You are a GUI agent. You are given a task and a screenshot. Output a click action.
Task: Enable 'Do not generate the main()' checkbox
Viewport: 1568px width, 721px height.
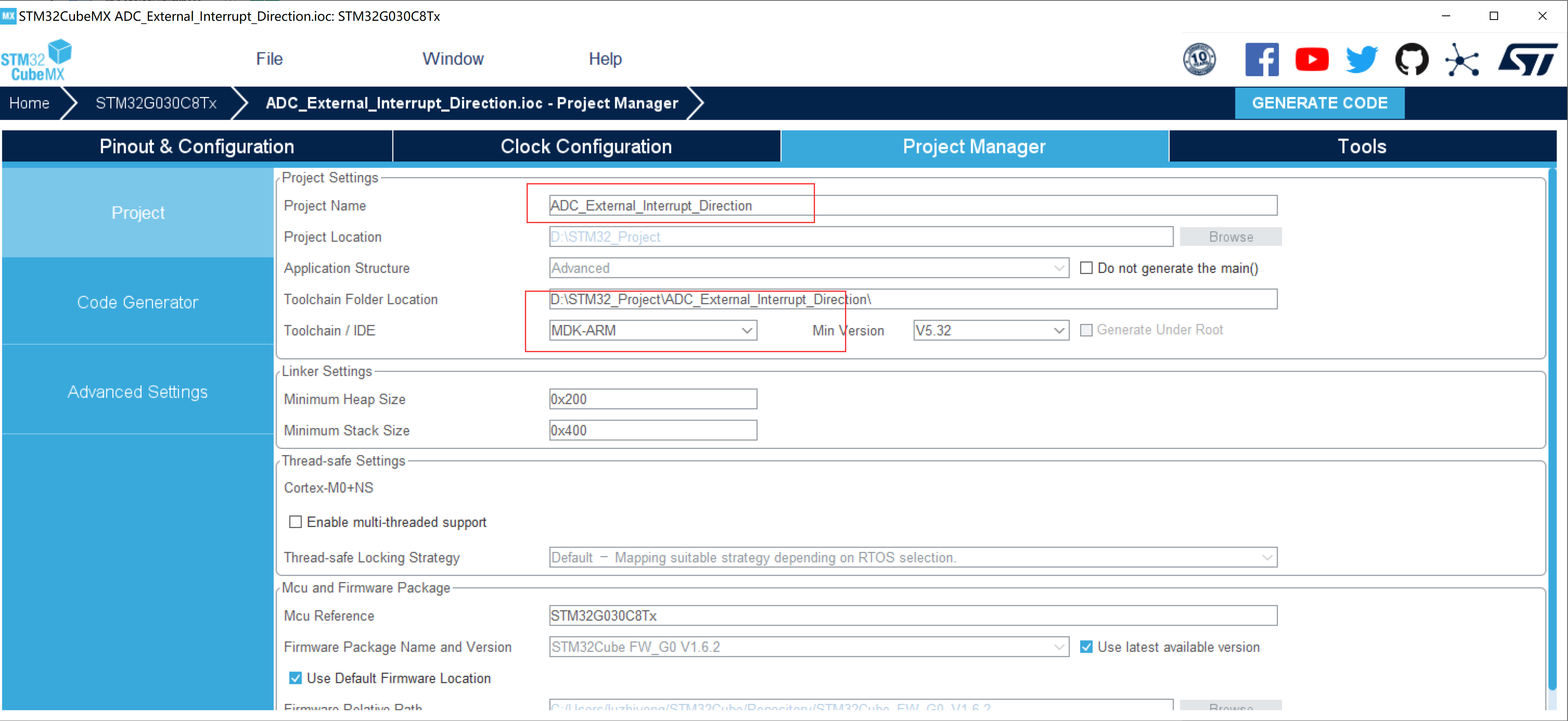[1086, 268]
